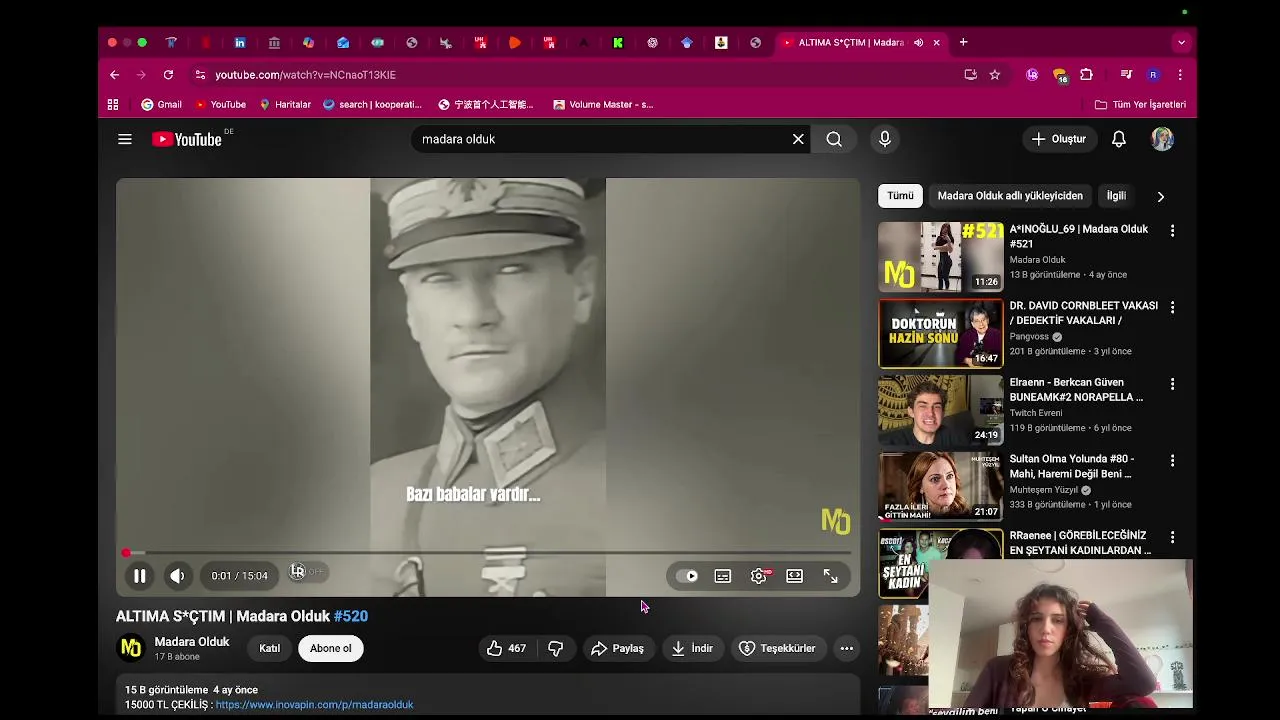This screenshot has height=720, width=1280.
Task: Open the 'Sultan Olma Yolunda #80' video title
Action: click(x=1072, y=466)
